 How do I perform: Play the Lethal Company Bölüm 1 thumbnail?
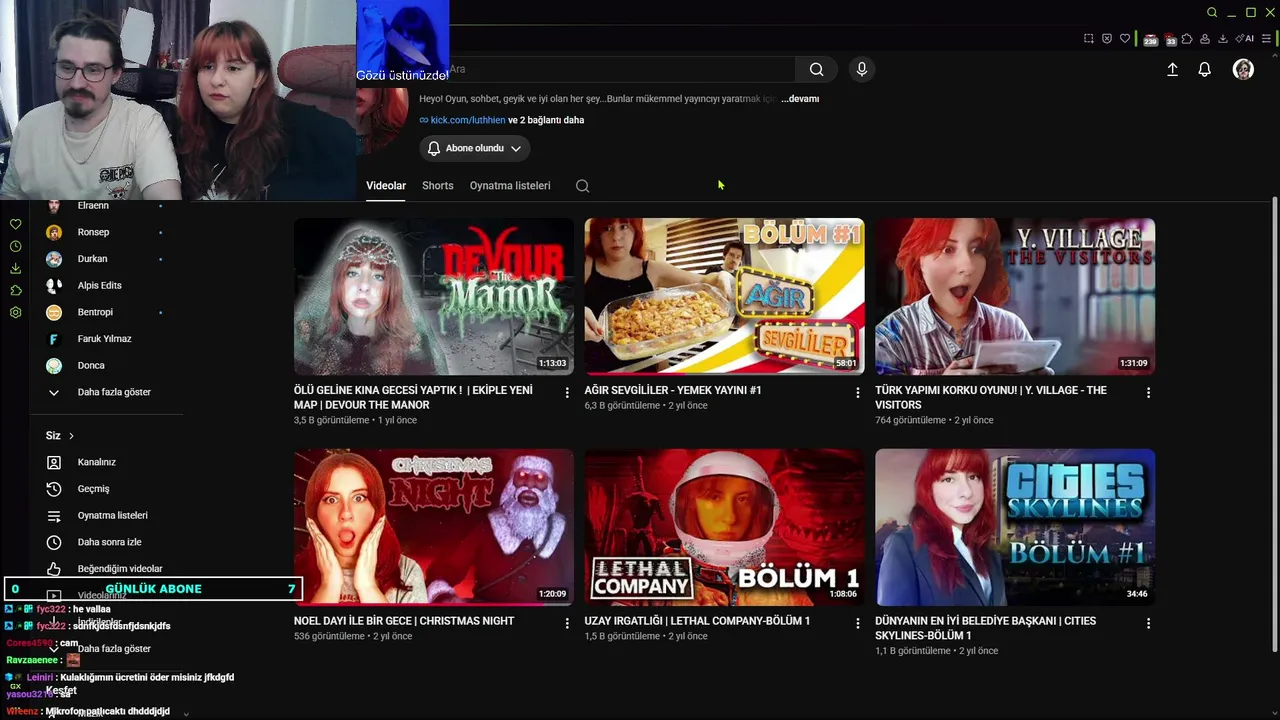[x=725, y=527]
